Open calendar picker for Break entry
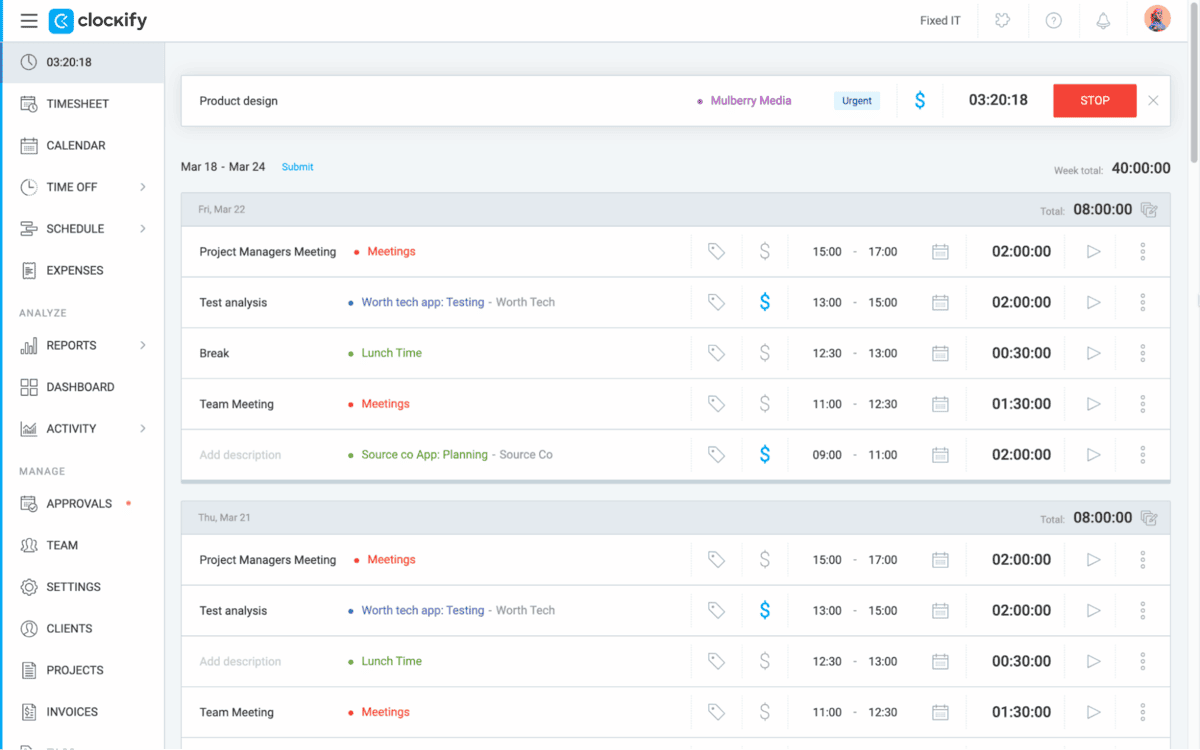This screenshot has width=1200, height=750. tap(940, 353)
